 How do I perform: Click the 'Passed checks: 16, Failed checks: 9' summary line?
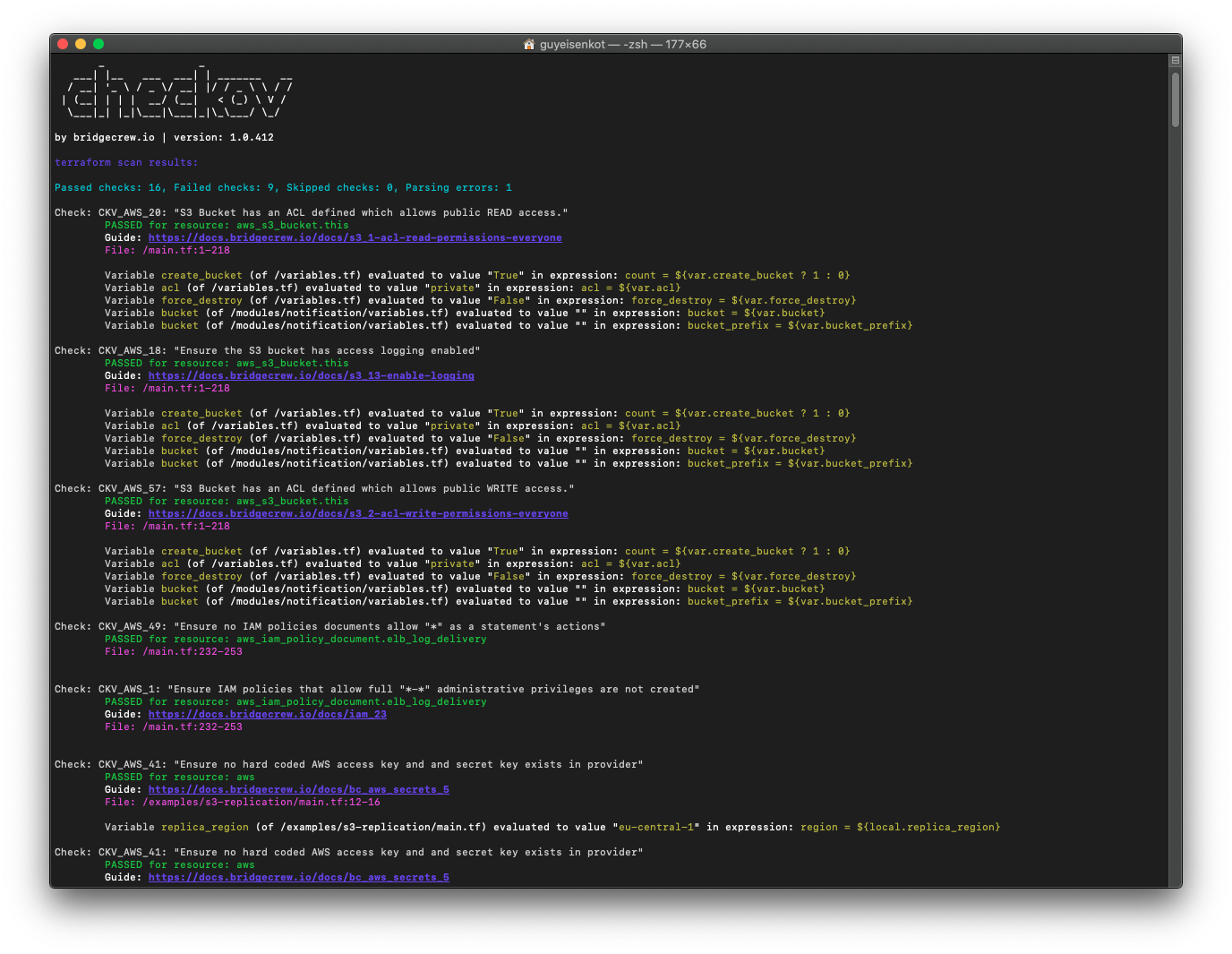(283, 187)
